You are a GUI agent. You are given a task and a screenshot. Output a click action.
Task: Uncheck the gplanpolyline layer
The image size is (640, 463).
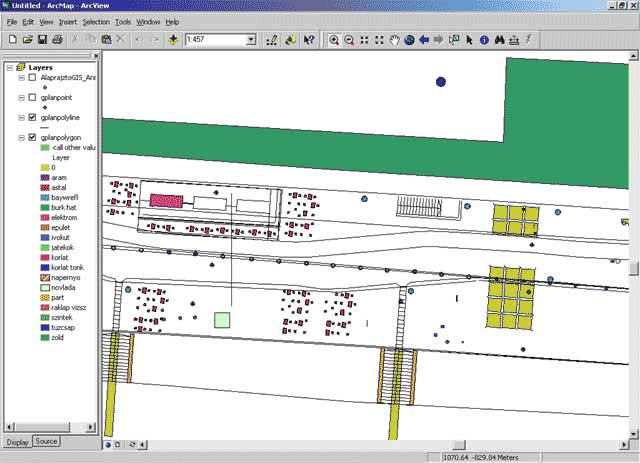(33, 117)
